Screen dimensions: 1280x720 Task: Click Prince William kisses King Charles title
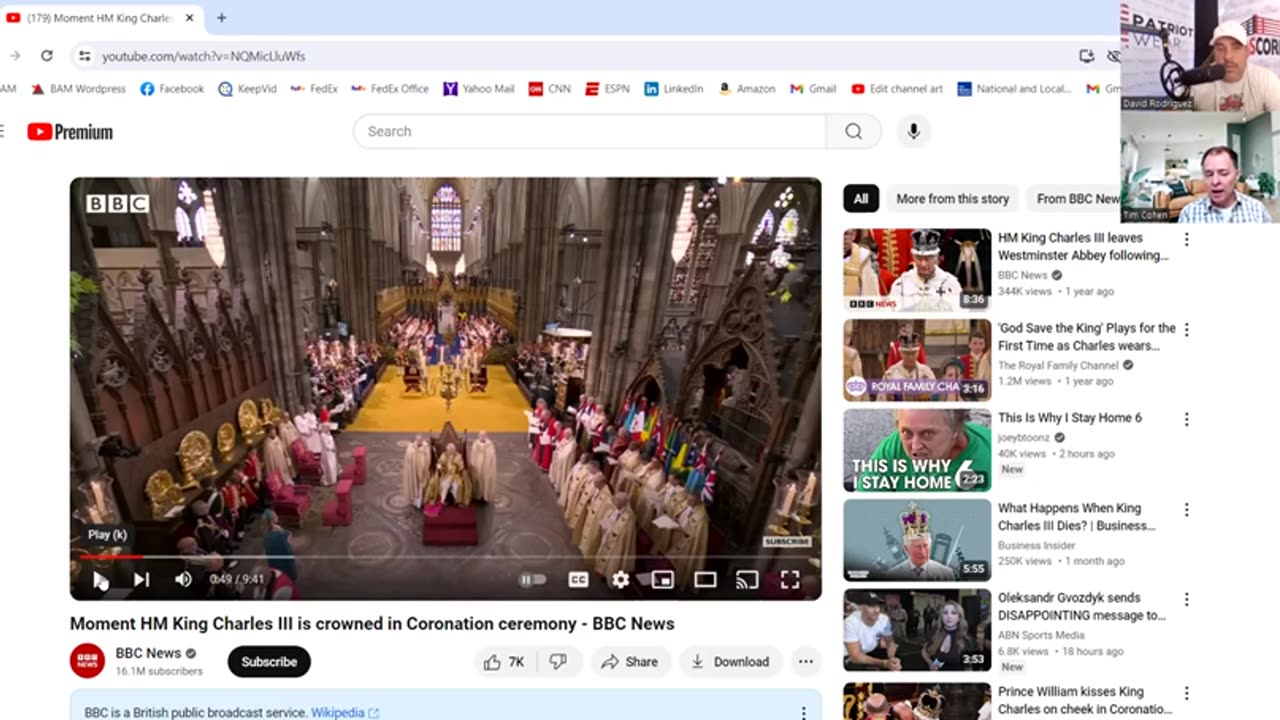click(1085, 700)
